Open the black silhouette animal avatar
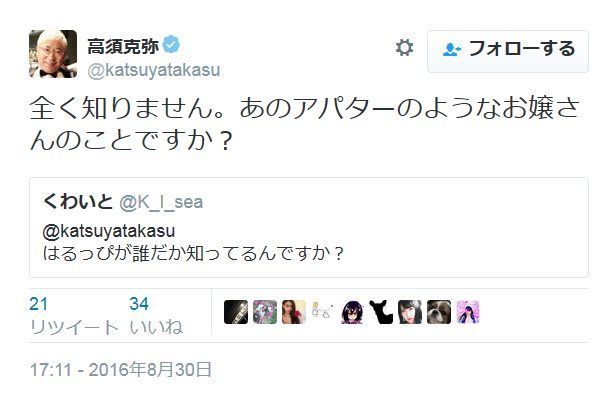This screenshot has height=393, width=610. pyautogui.click(x=381, y=312)
